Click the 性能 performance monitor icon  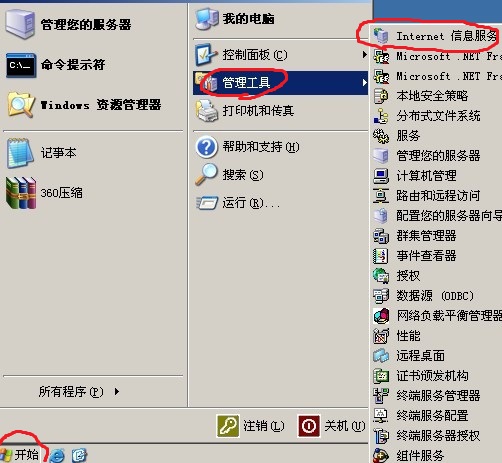click(x=381, y=336)
